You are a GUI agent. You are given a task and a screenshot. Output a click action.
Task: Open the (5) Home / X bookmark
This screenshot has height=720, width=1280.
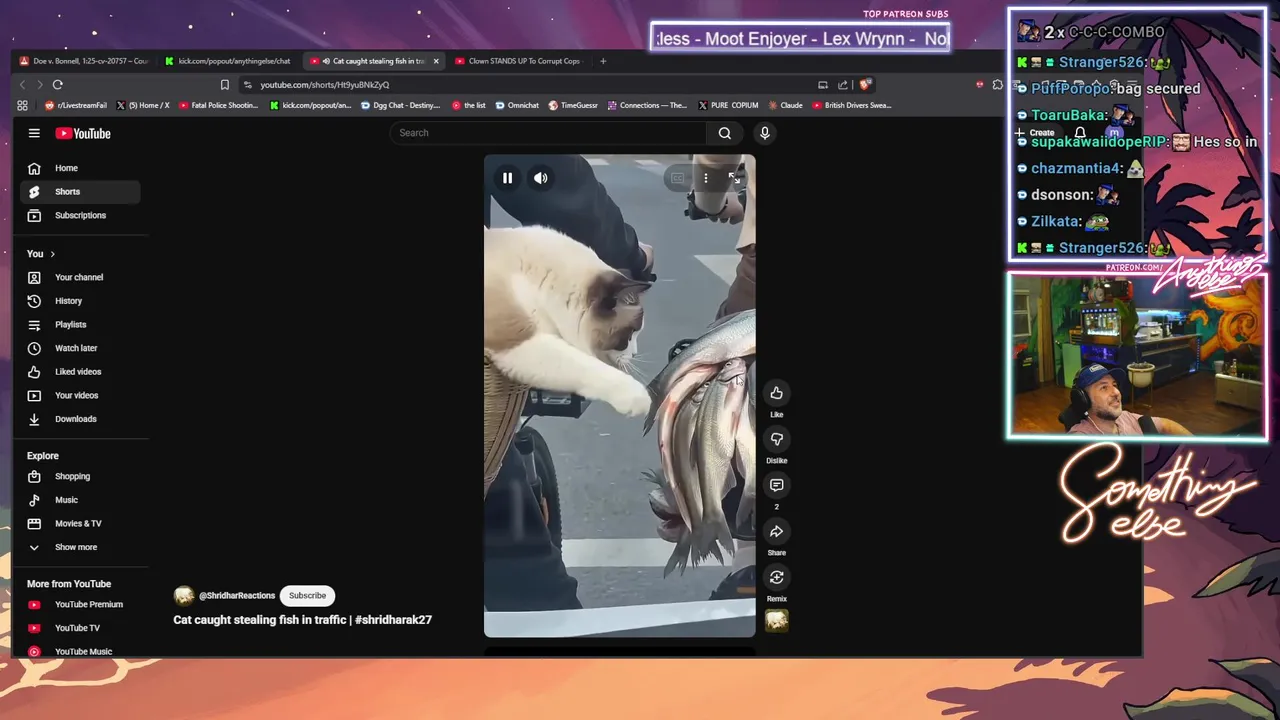(143, 105)
